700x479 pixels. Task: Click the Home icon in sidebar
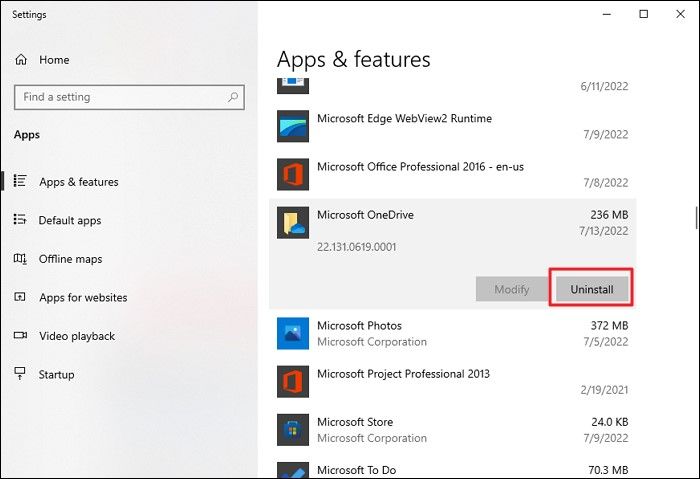point(21,60)
